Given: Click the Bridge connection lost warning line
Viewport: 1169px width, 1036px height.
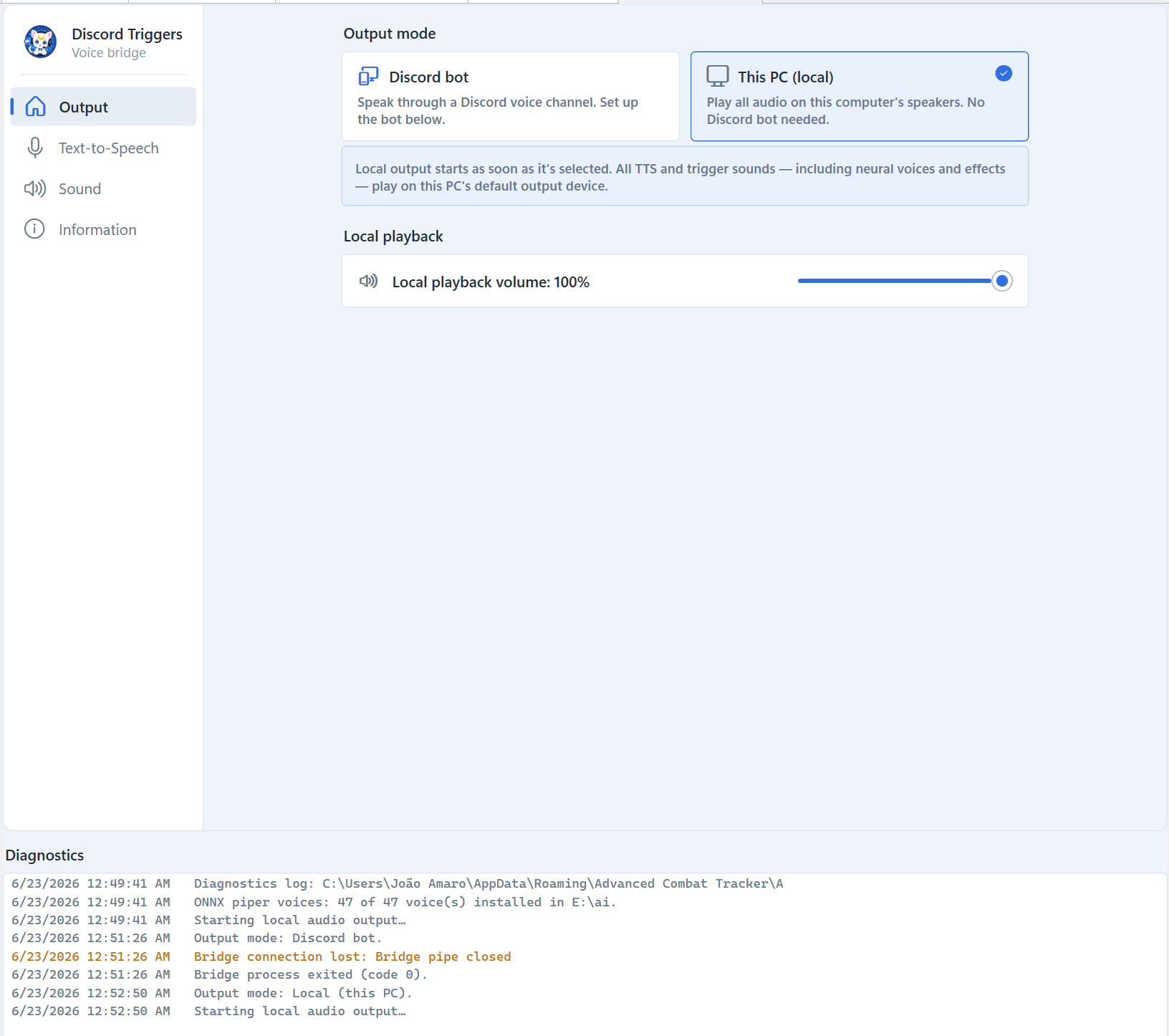Looking at the screenshot, I should [261, 956].
